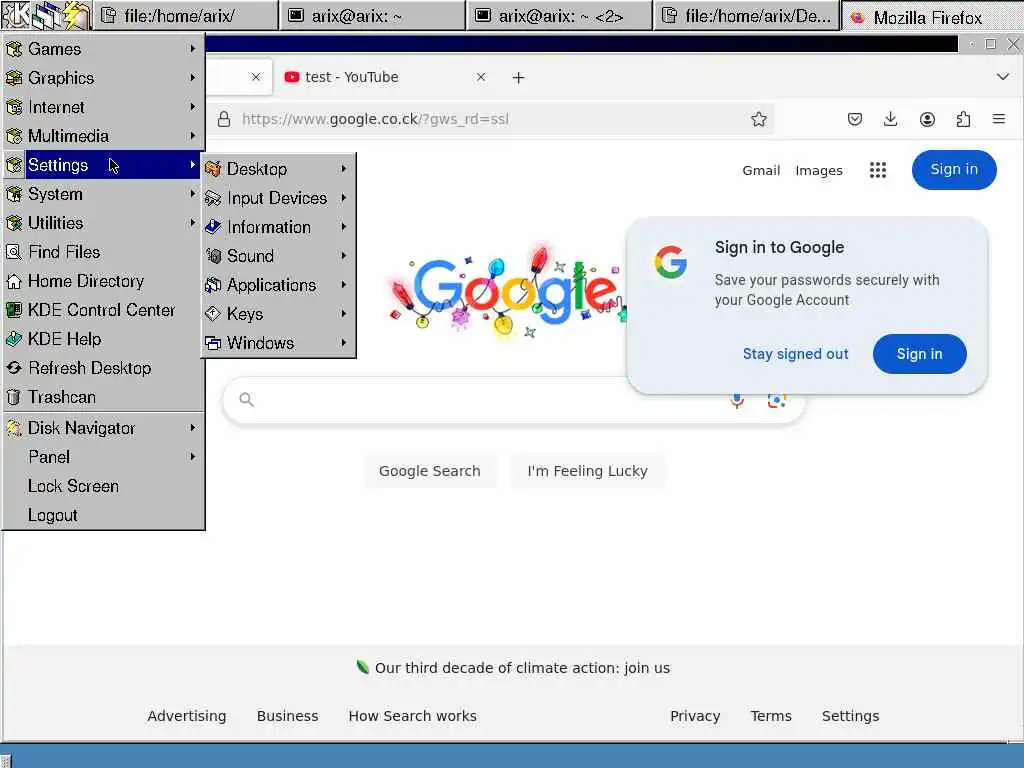
Task: Expand the Panel submenu
Action: 103,457
